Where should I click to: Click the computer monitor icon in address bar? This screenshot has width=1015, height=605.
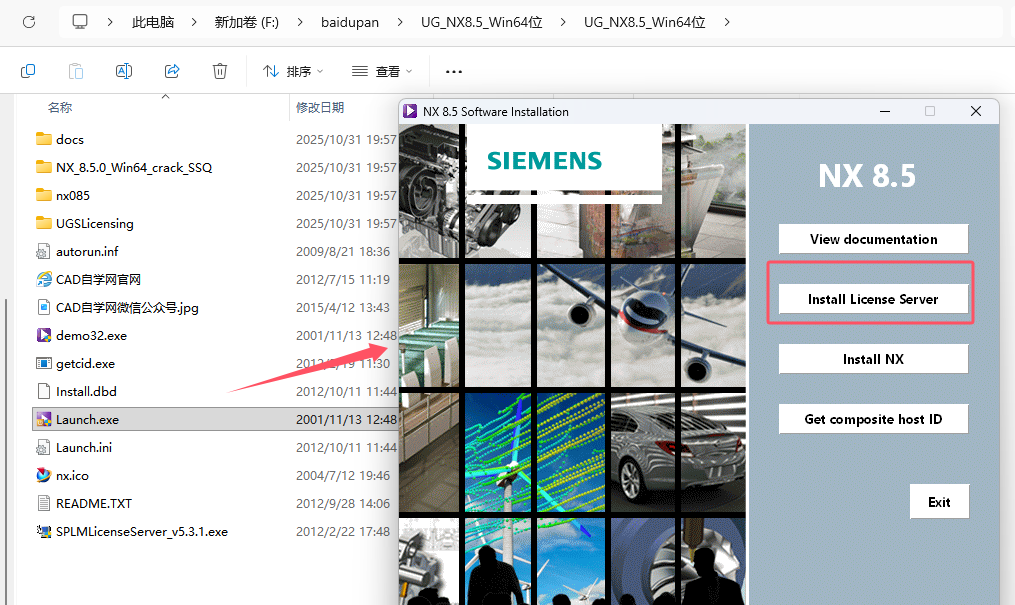(x=80, y=22)
